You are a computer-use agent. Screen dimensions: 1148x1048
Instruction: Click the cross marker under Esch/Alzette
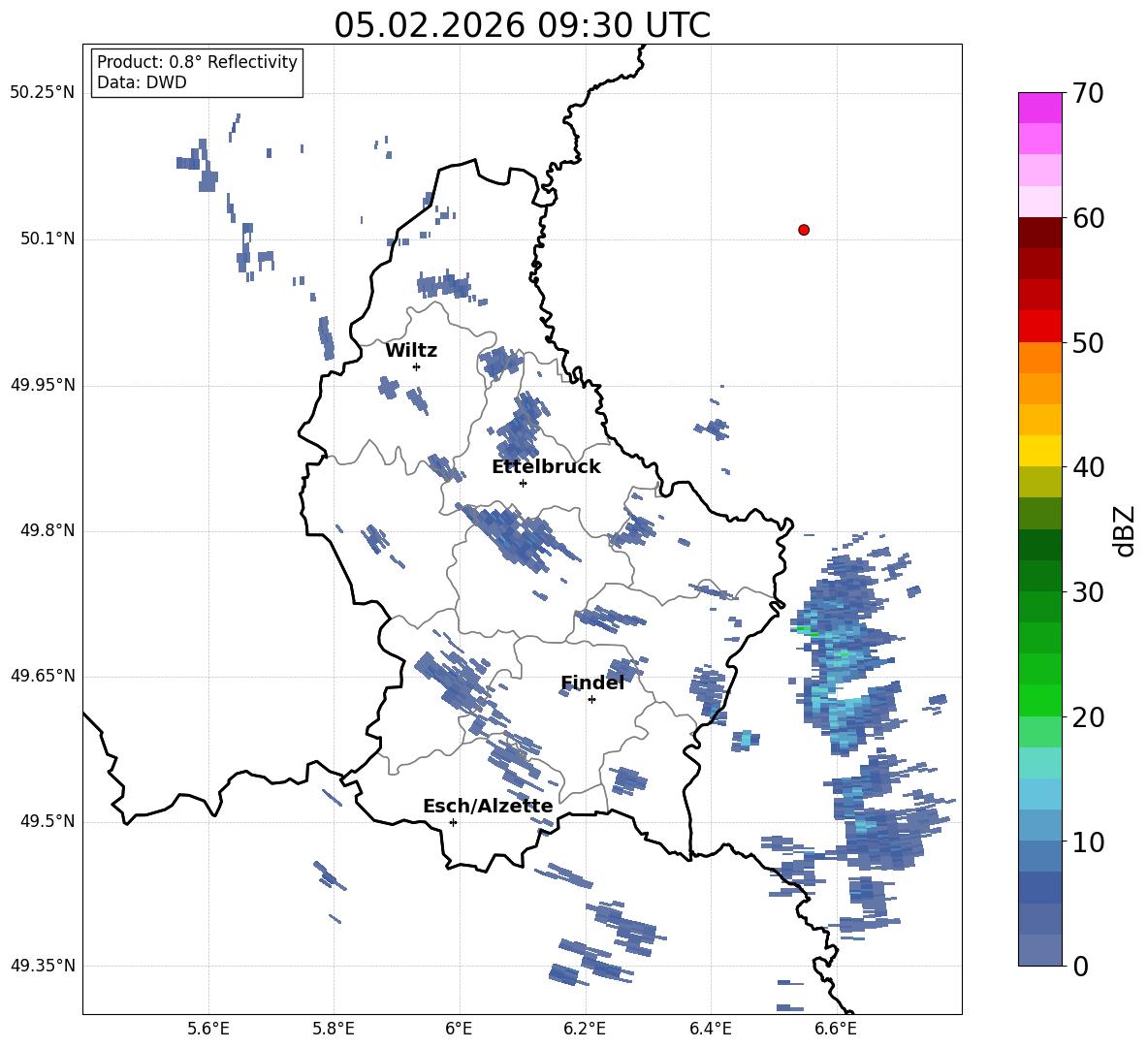pos(453,822)
